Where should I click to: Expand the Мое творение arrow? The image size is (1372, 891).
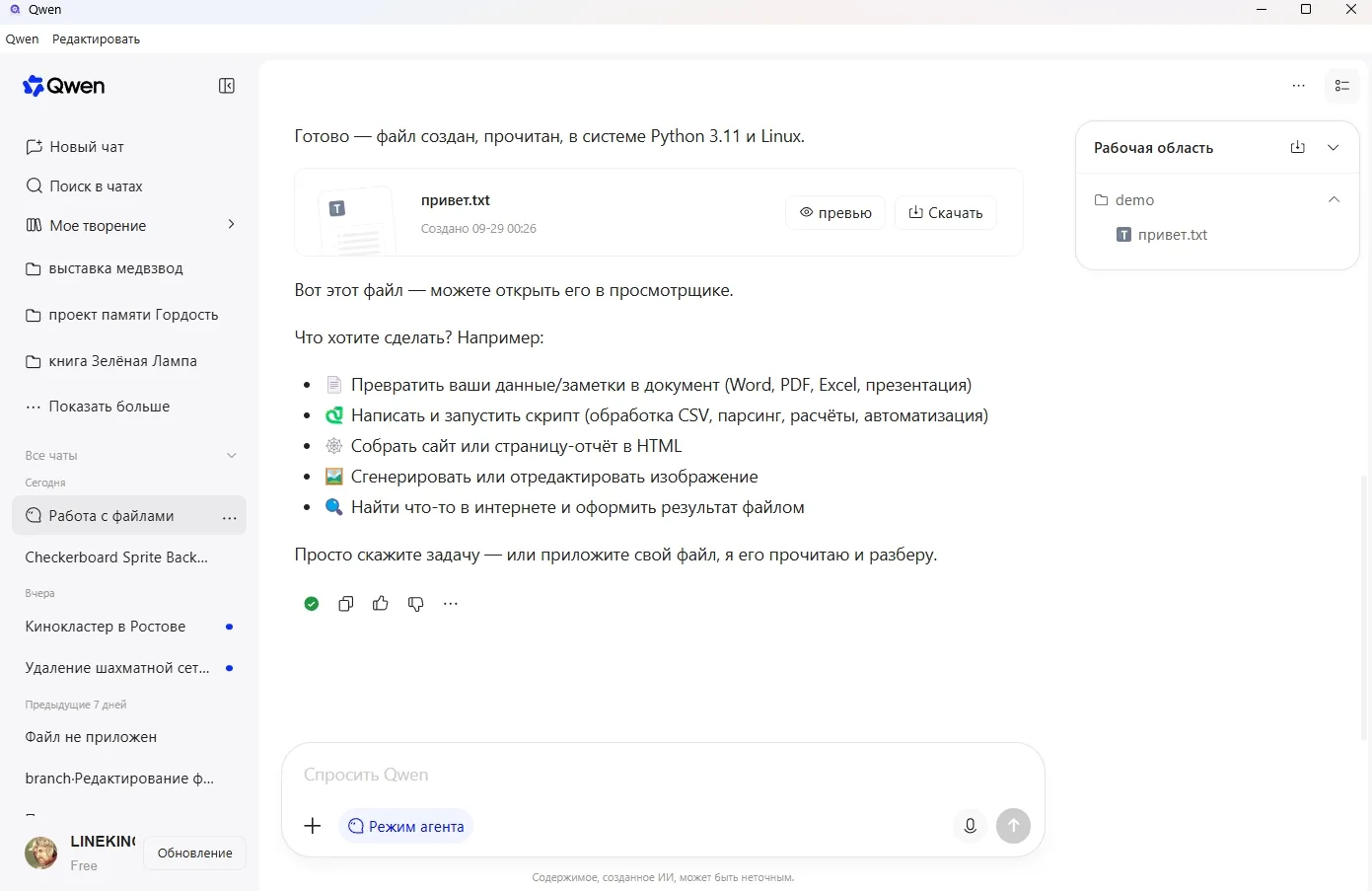click(x=232, y=225)
